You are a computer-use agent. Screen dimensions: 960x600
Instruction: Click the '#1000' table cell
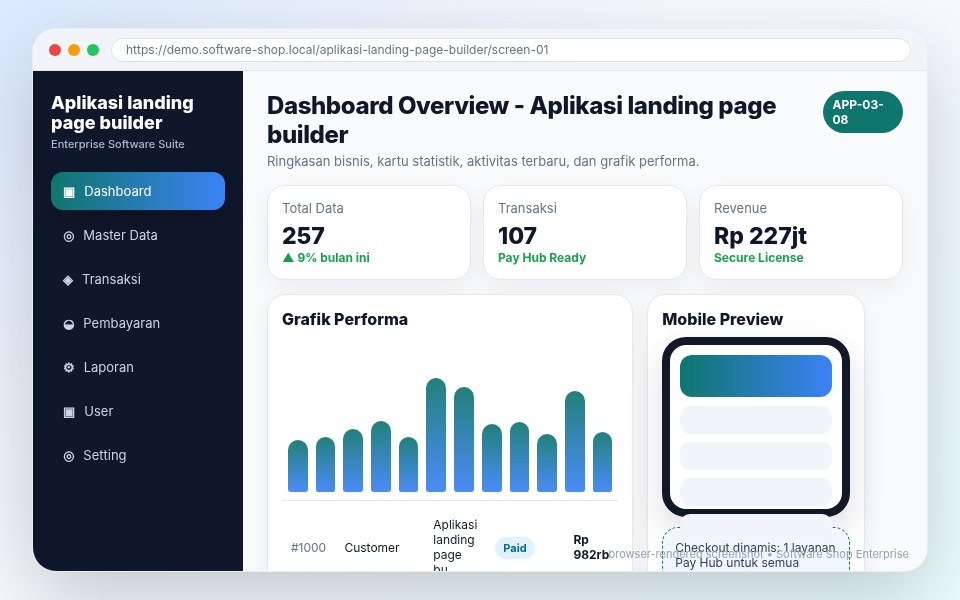(308, 548)
